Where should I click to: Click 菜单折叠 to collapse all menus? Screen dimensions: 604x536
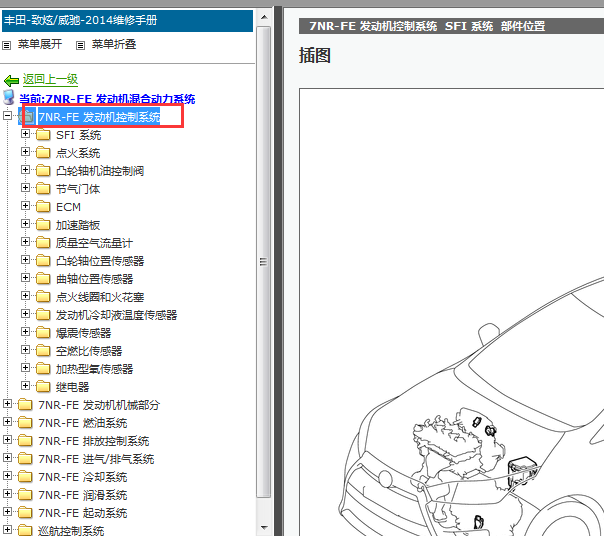(x=114, y=44)
